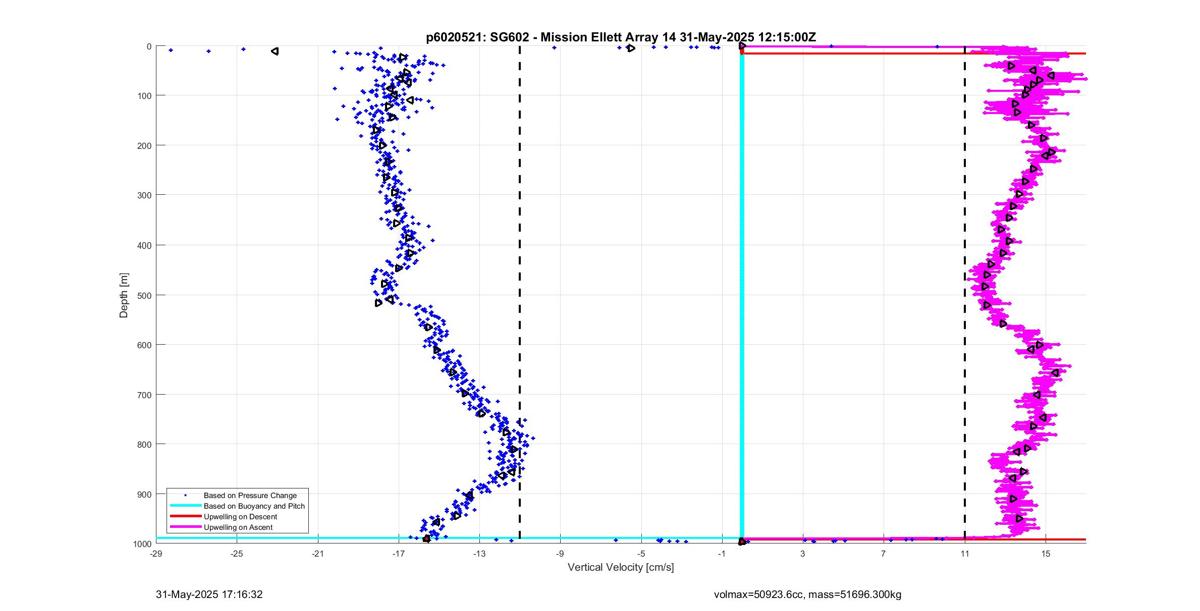Select the 'Vertical Velocity [cm/s]' x-axis label

(x=621, y=567)
